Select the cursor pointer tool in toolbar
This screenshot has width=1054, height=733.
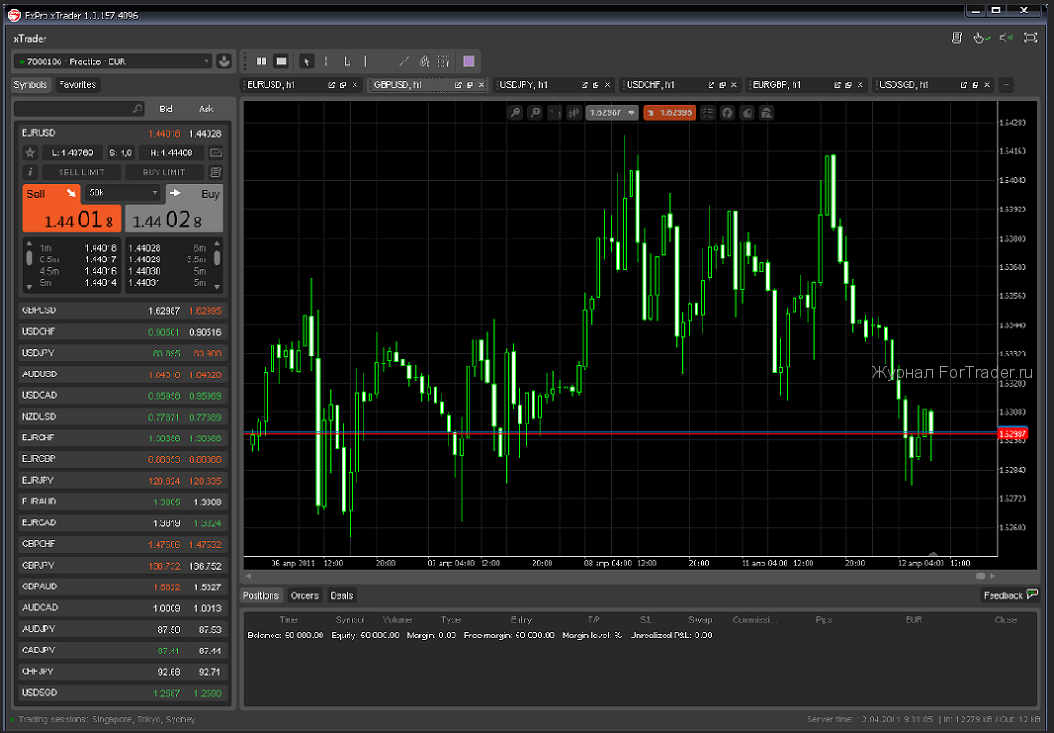307,61
